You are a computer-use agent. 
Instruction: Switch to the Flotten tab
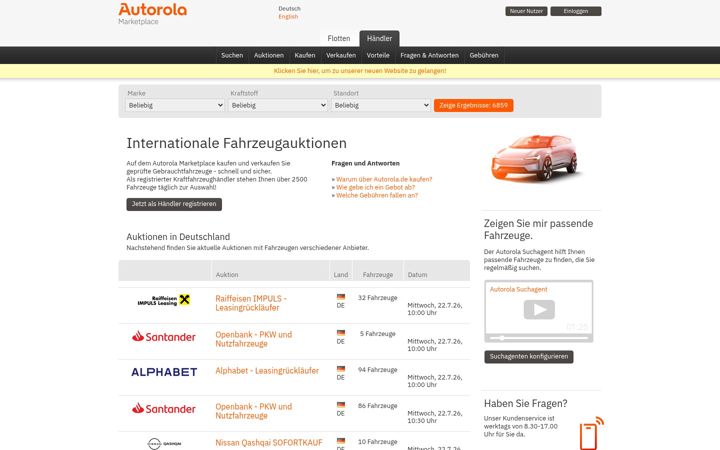(339, 39)
